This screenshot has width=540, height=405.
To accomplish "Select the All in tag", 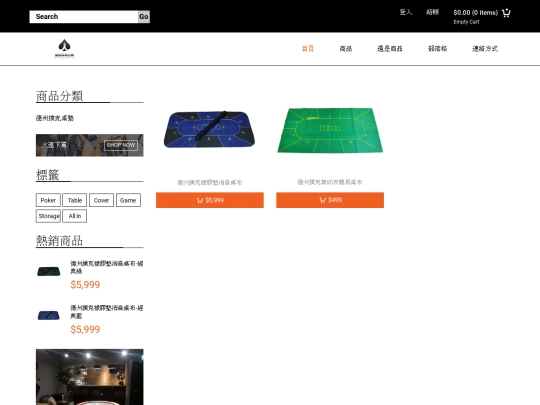I will pyautogui.click(x=74, y=216).
